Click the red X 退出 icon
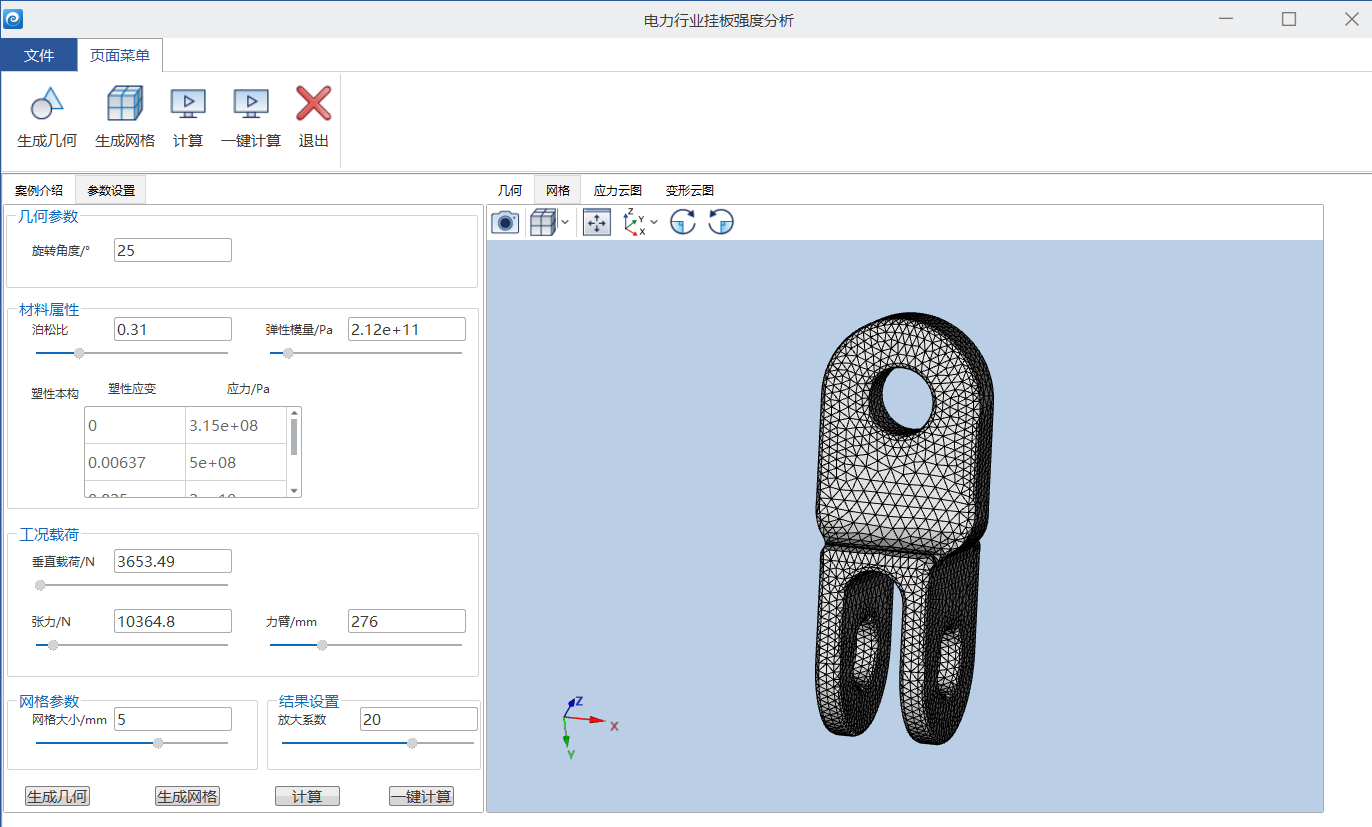Image resolution: width=1372 pixels, height=827 pixels. click(x=314, y=103)
